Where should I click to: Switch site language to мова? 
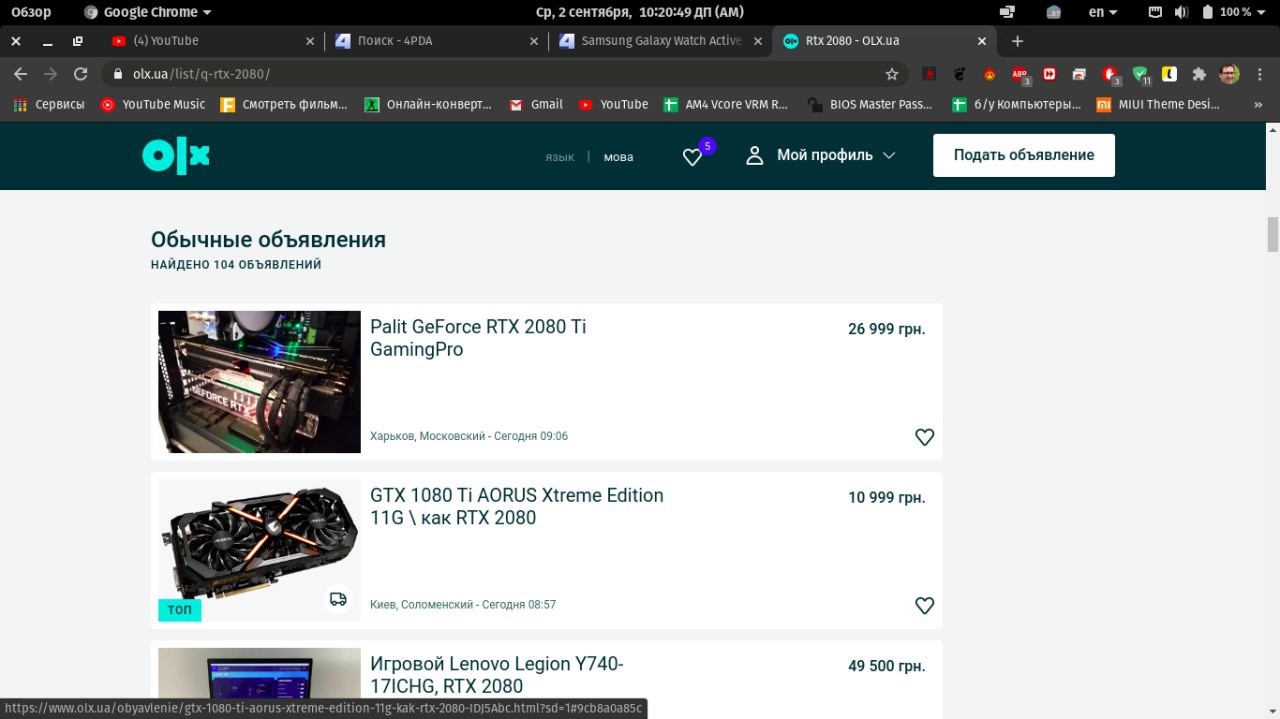tap(618, 157)
